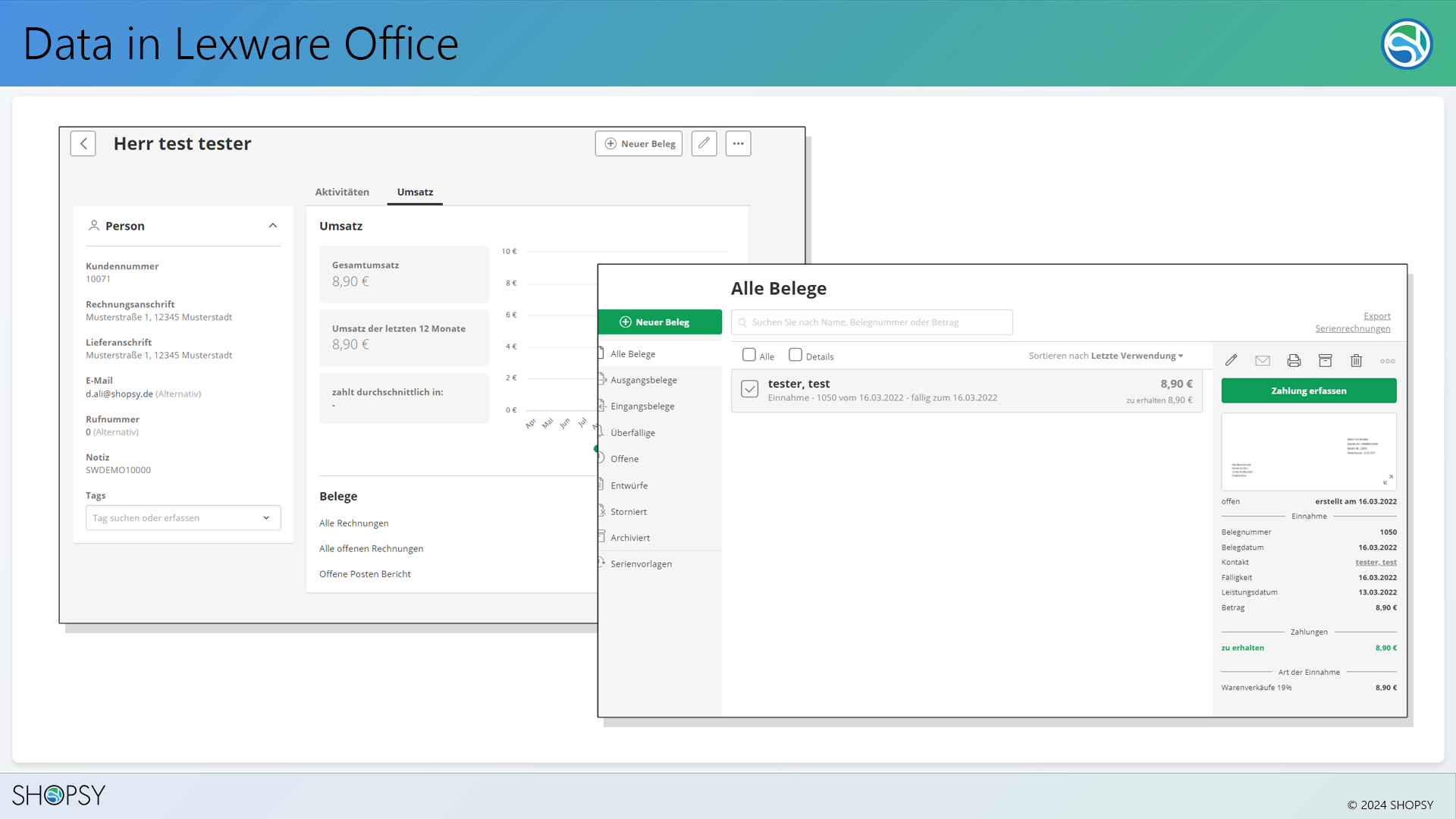
Task: Click Zahlung erfassen
Action: click(x=1308, y=391)
